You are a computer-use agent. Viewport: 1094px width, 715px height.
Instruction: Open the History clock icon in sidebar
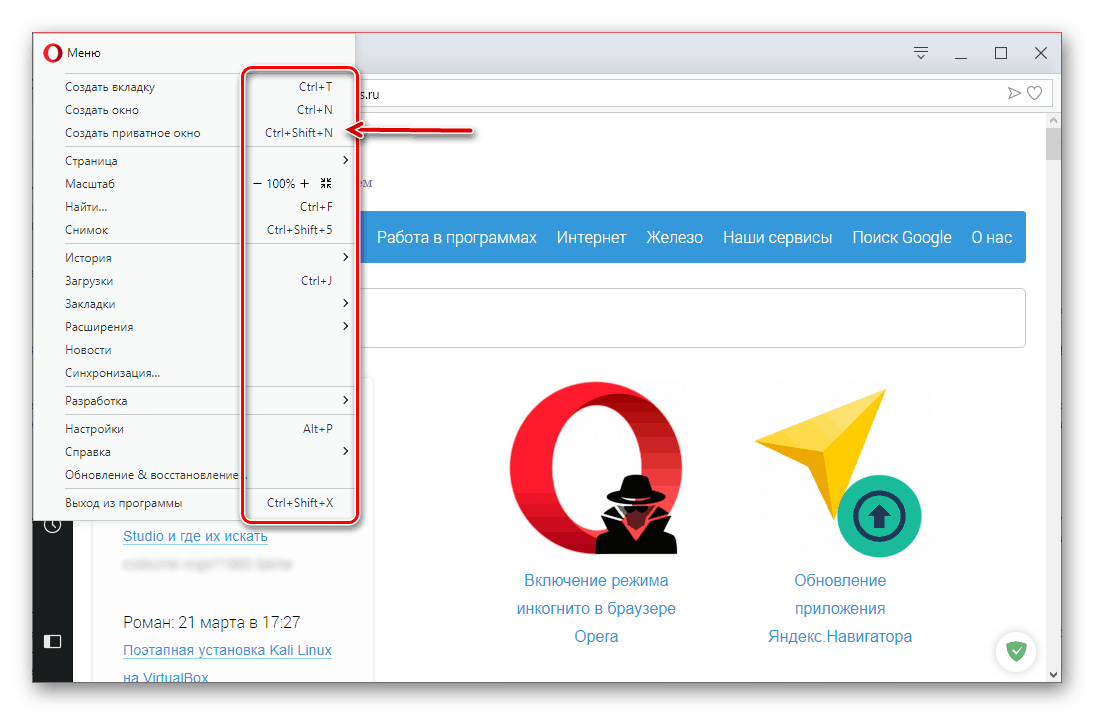coord(52,525)
